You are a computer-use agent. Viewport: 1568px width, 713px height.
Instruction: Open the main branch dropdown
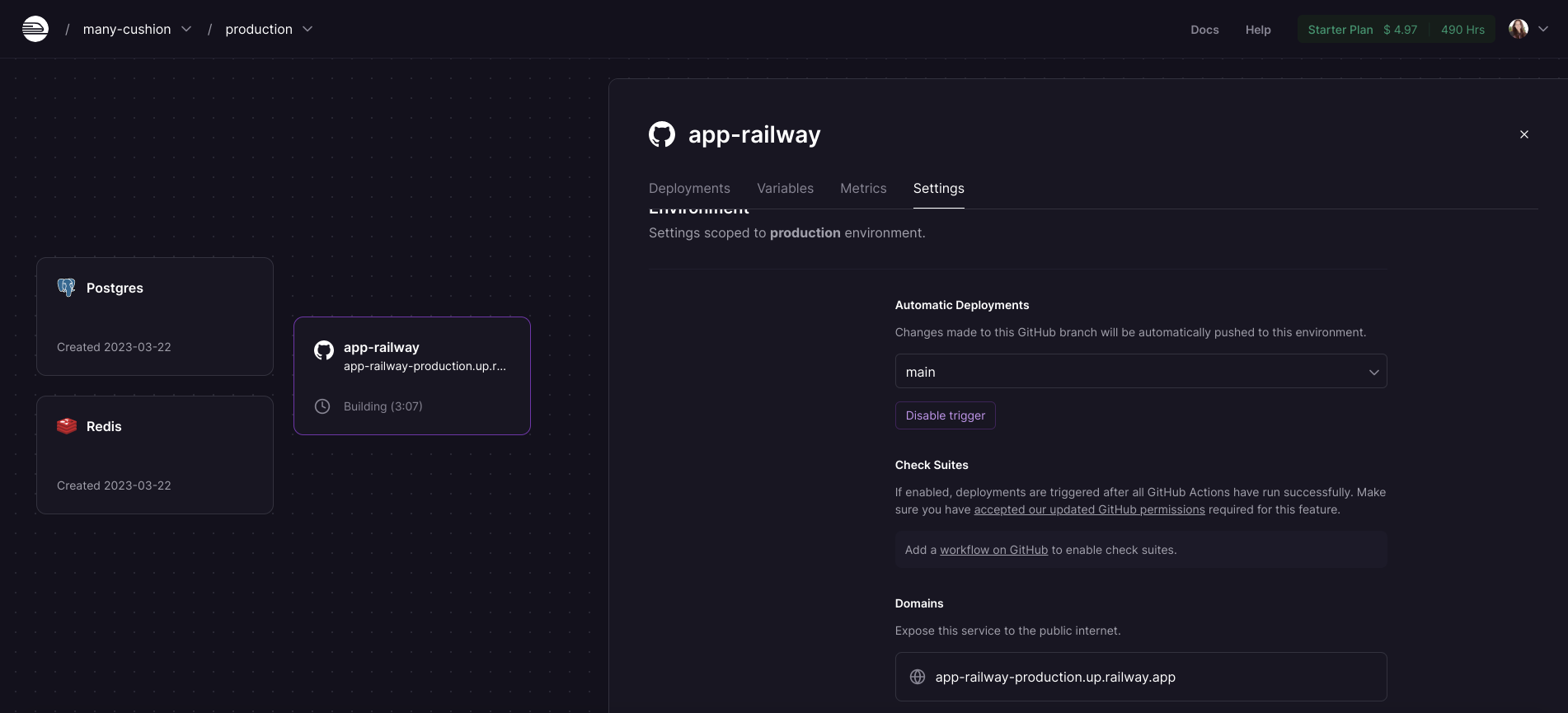point(1141,372)
